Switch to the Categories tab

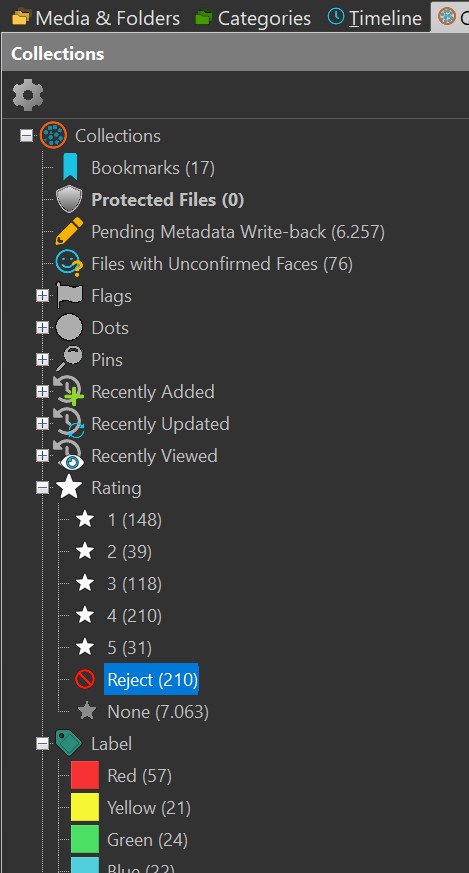[253, 18]
